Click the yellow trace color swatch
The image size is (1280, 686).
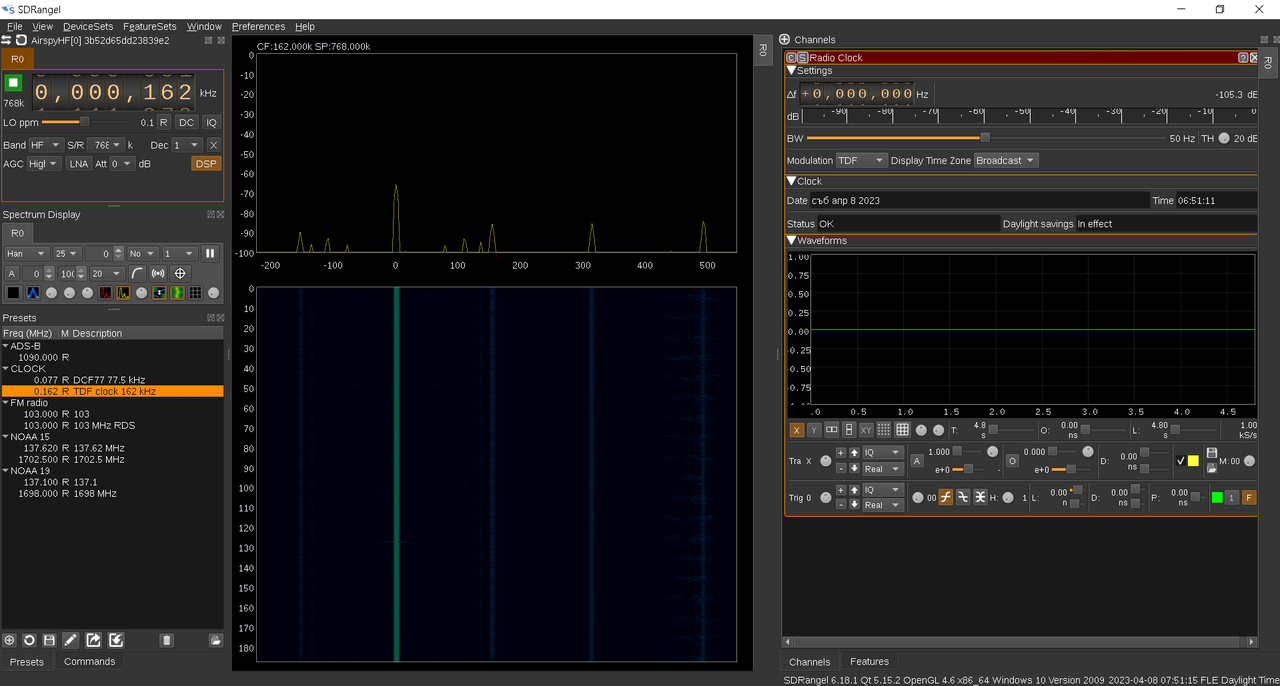pyautogui.click(x=1193, y=461)
